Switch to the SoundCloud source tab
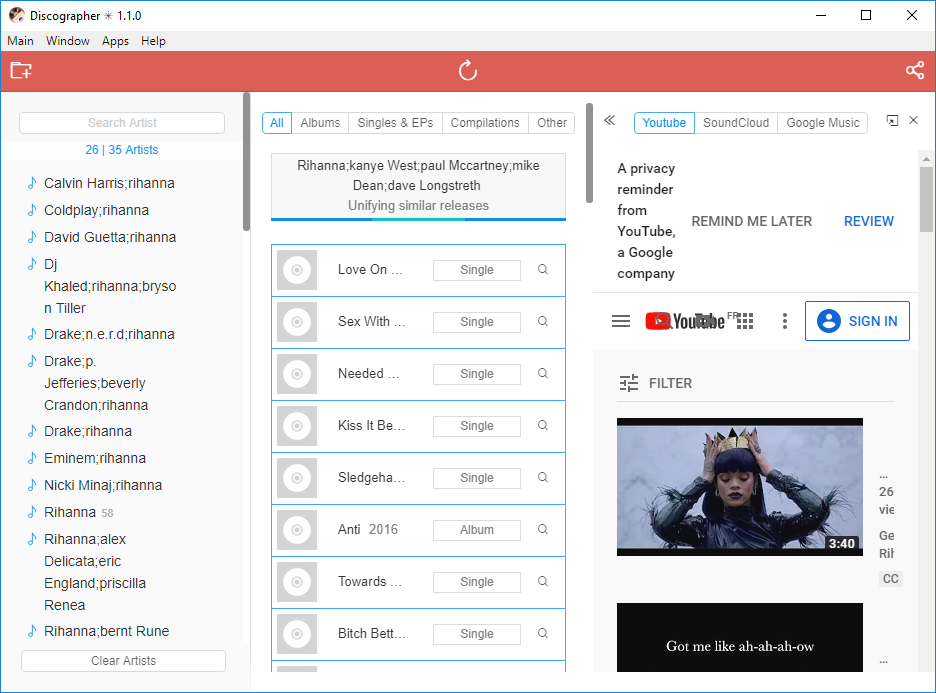Viewport: 936px width, 693px height. pos(735,123)
